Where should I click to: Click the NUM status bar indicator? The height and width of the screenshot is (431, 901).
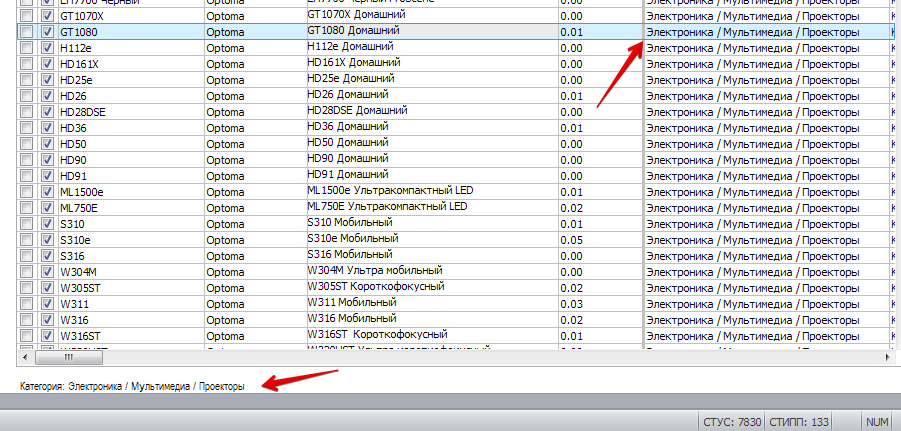click(x=877, y=422)
